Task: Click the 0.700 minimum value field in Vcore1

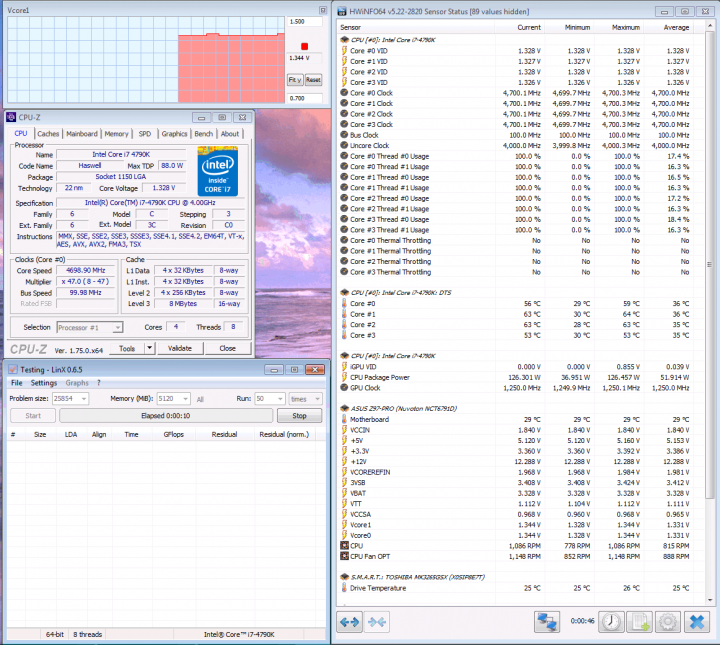Action: 304,98
